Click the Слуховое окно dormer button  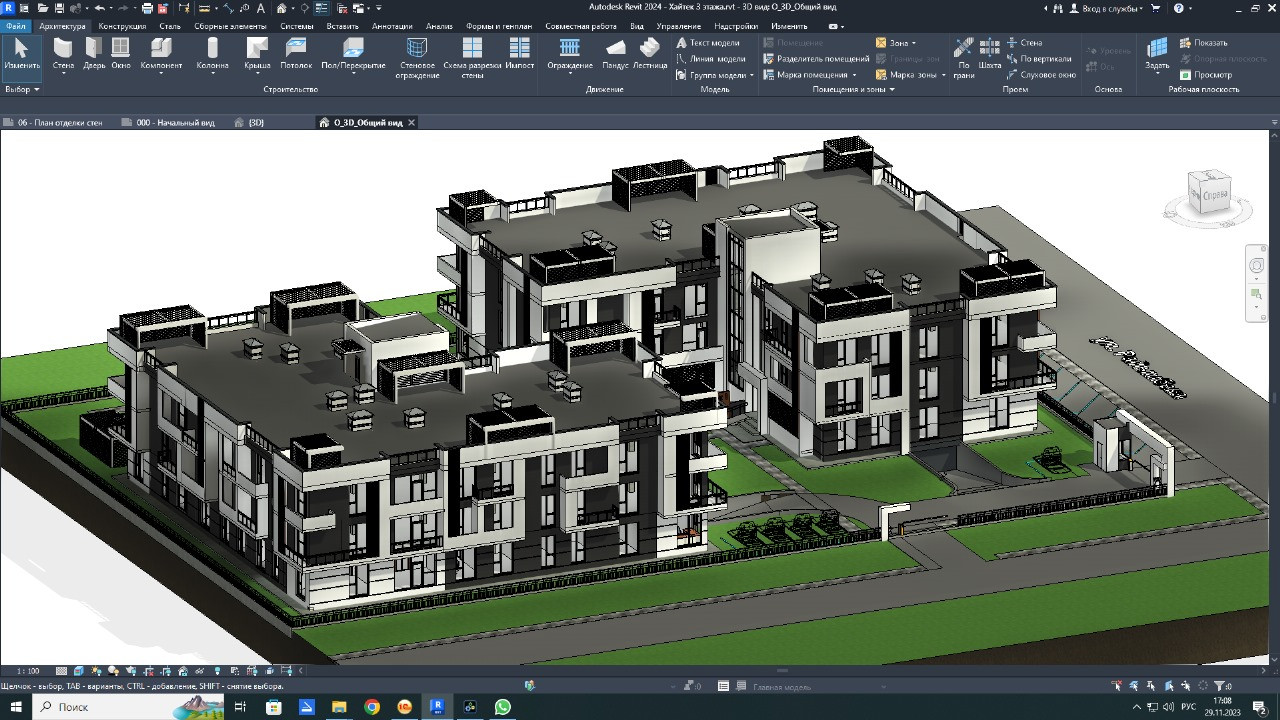click(1041, 75)
